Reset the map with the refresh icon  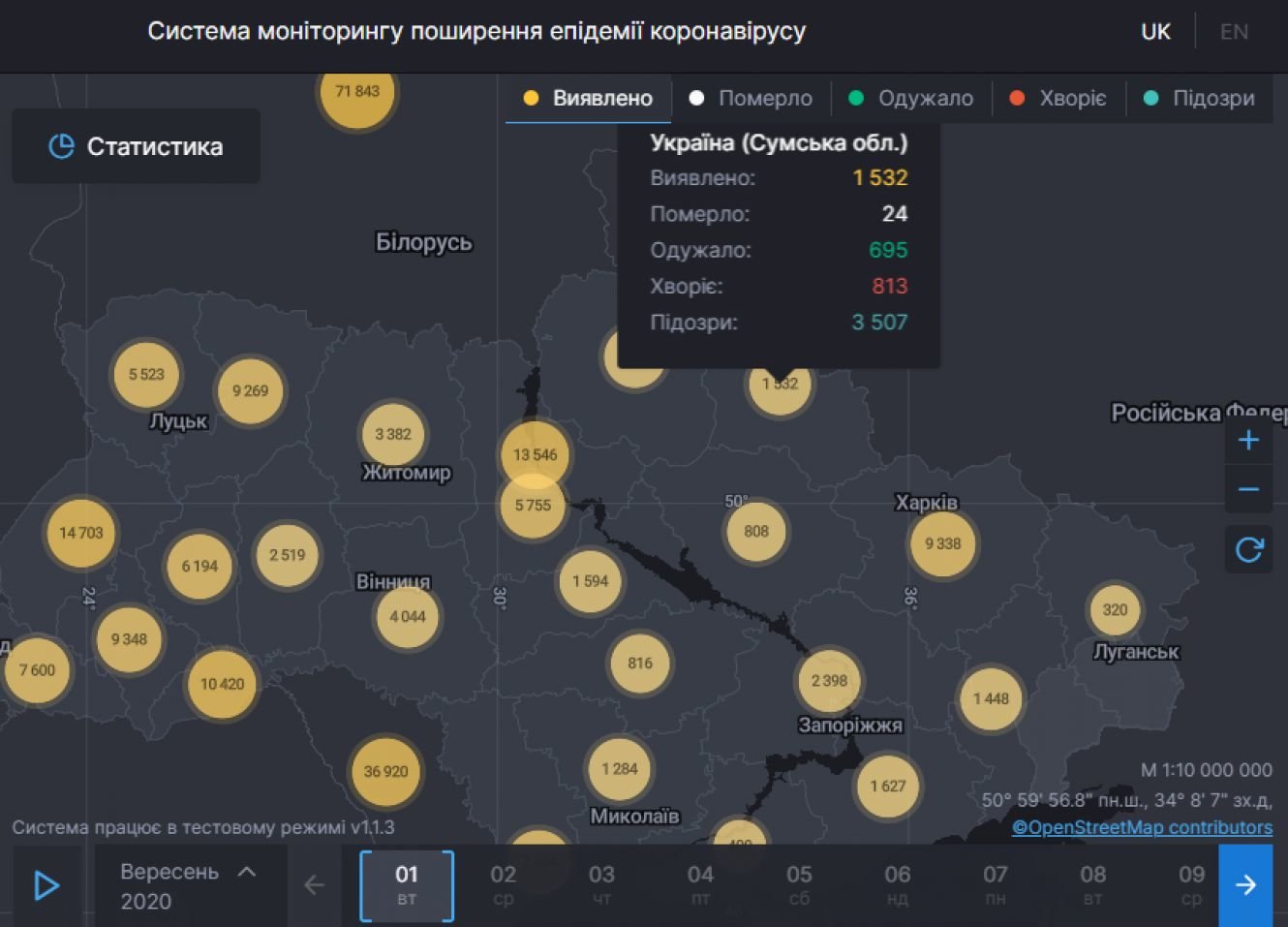pos(1248,550)
